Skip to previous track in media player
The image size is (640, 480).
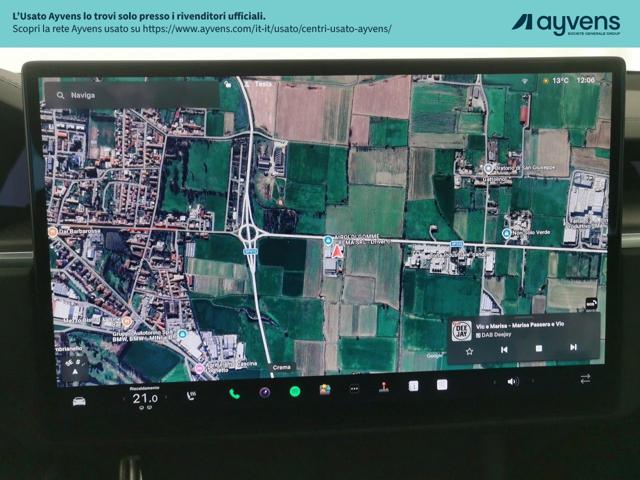[504, 349]
